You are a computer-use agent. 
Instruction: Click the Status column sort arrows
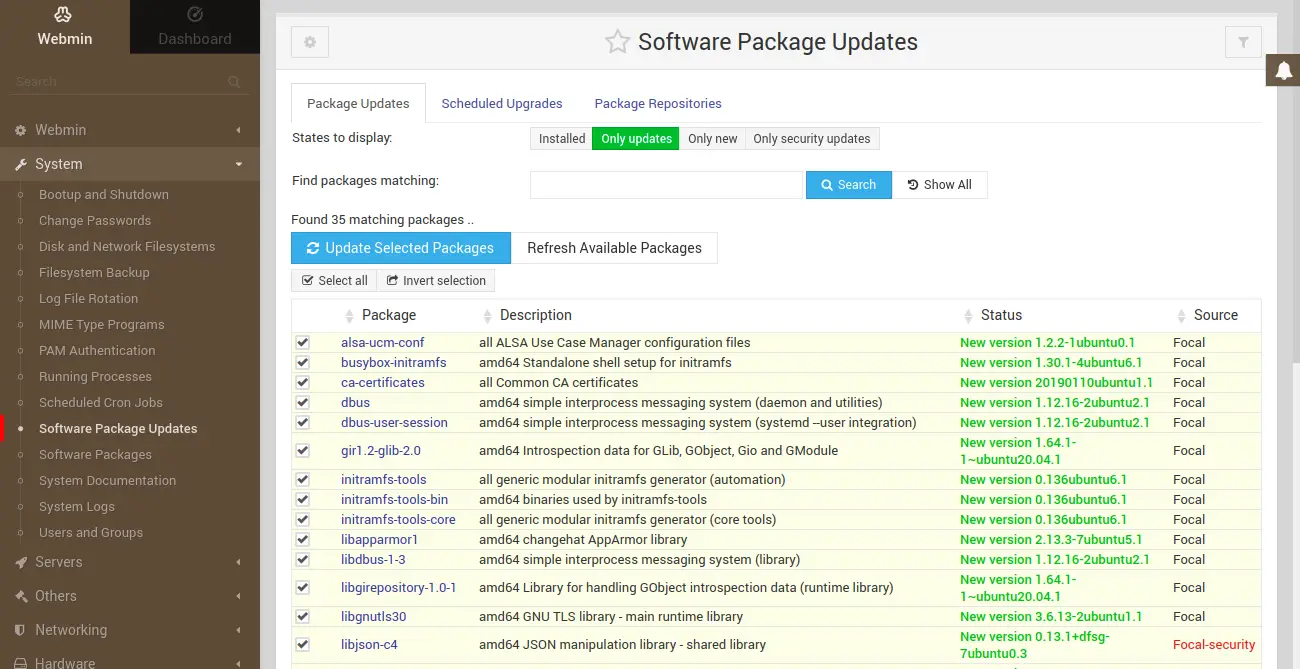(x=968, y=316)
